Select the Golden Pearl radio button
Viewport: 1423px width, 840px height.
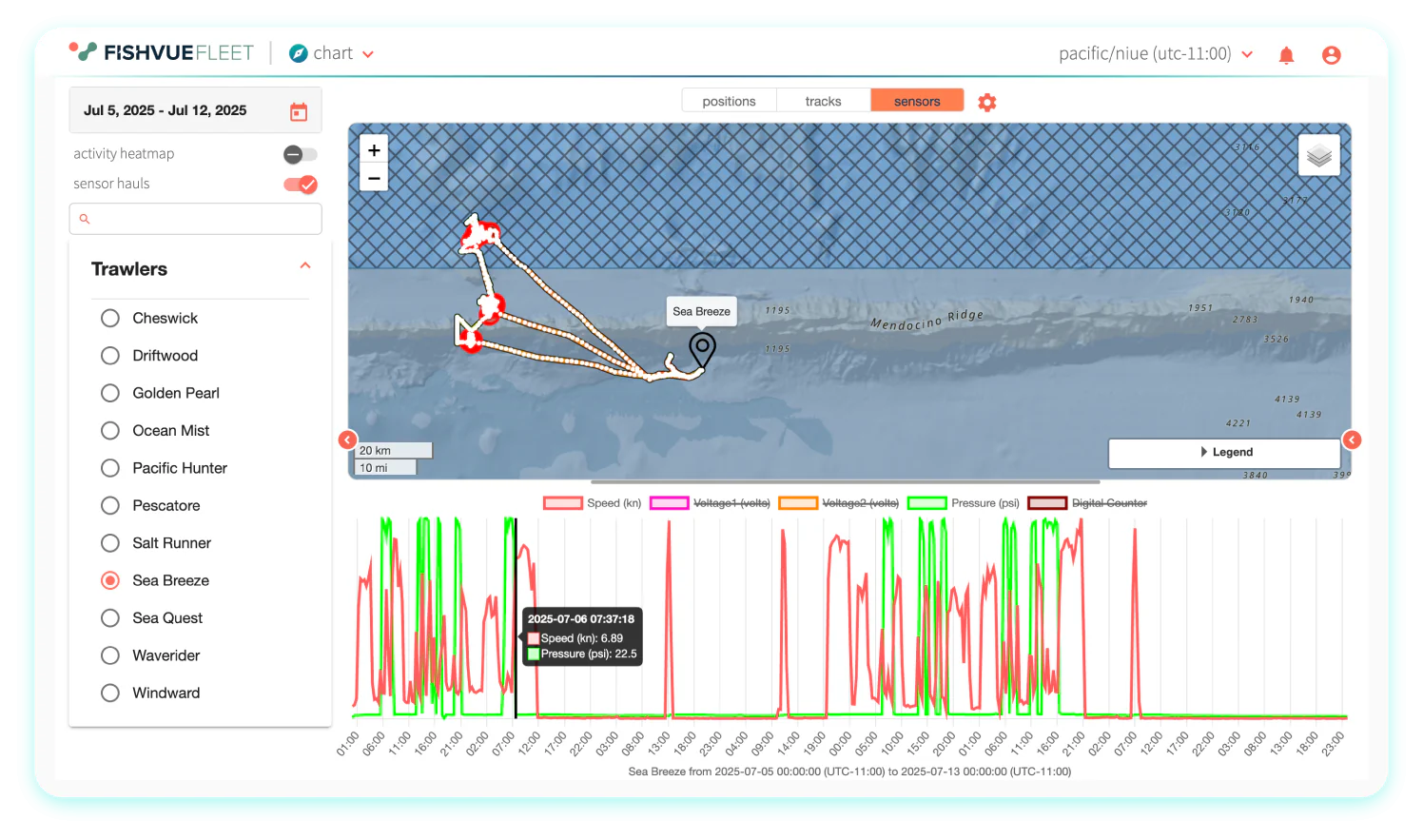coord(110,393)
